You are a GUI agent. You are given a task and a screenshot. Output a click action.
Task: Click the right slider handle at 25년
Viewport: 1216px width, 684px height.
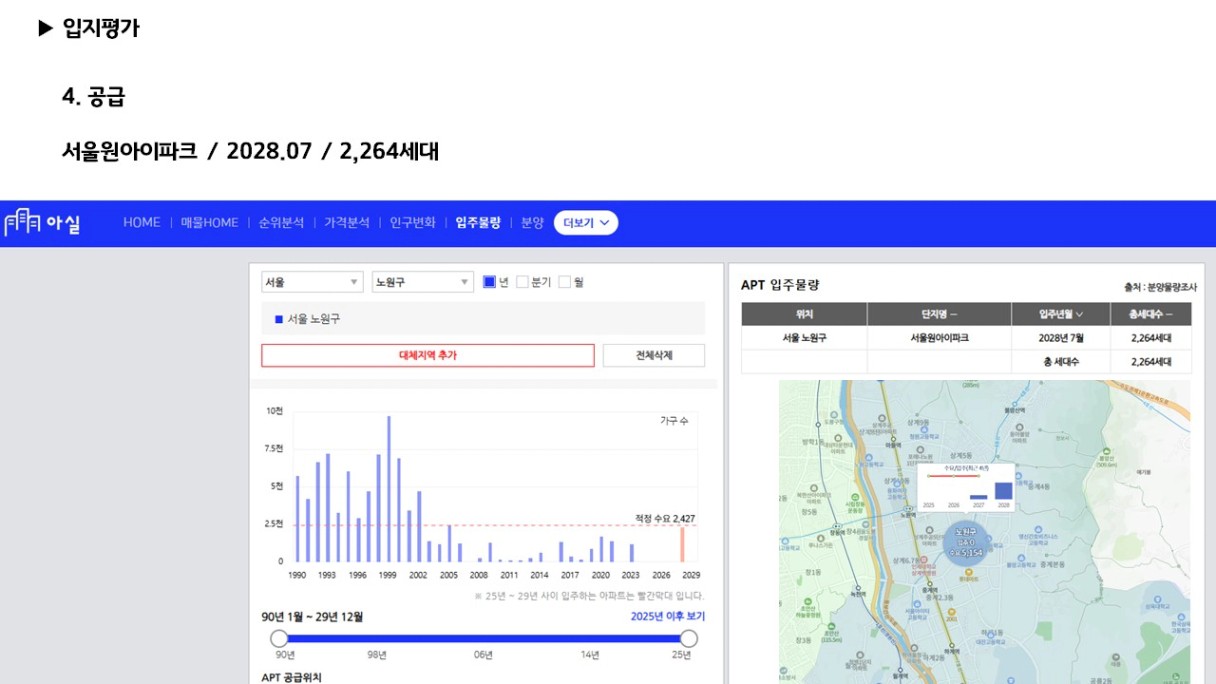click(689, 638)
